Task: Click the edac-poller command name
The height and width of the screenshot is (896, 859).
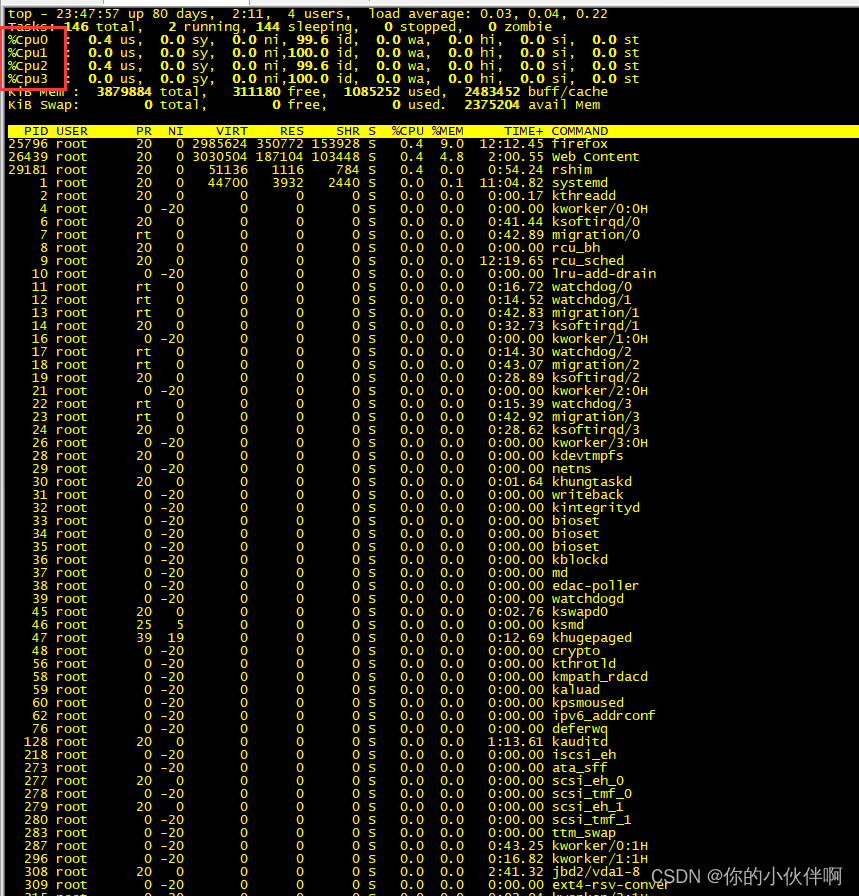Action: coord(596,586)
